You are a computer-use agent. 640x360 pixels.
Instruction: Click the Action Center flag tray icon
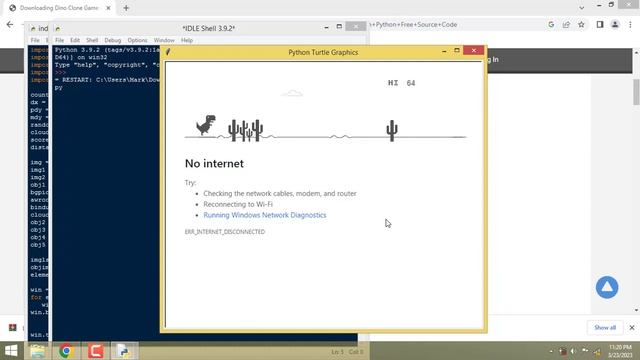pos(585,351)
